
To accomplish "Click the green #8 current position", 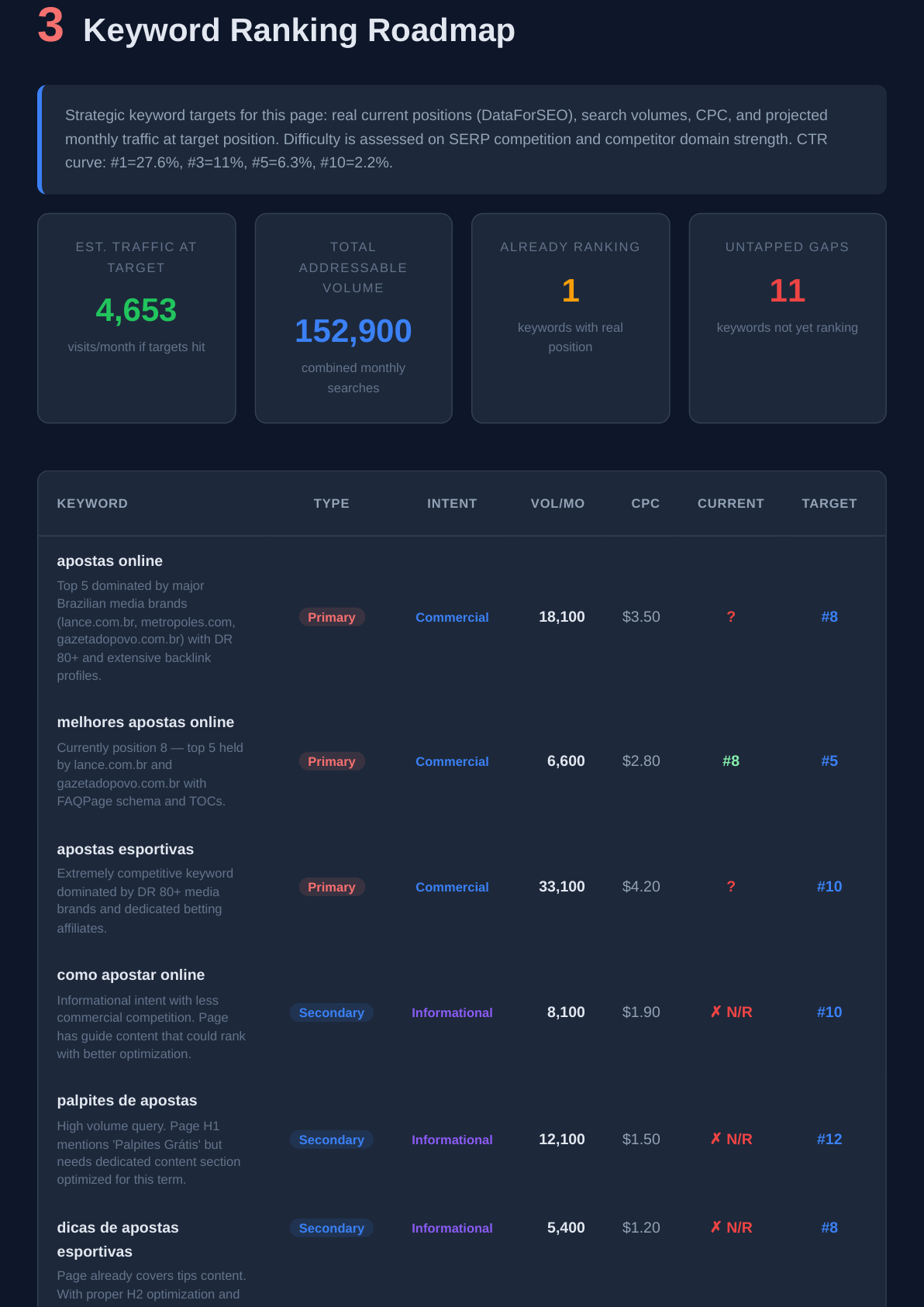I will pos(731,761).
